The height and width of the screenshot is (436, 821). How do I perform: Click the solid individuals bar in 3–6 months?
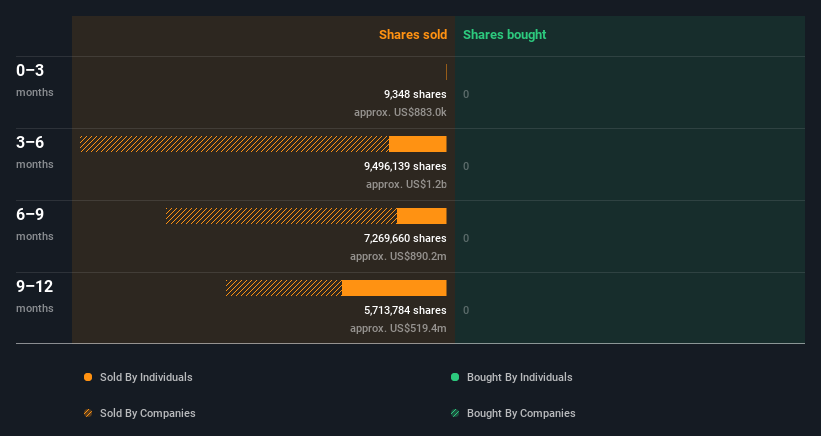[418, 144]
